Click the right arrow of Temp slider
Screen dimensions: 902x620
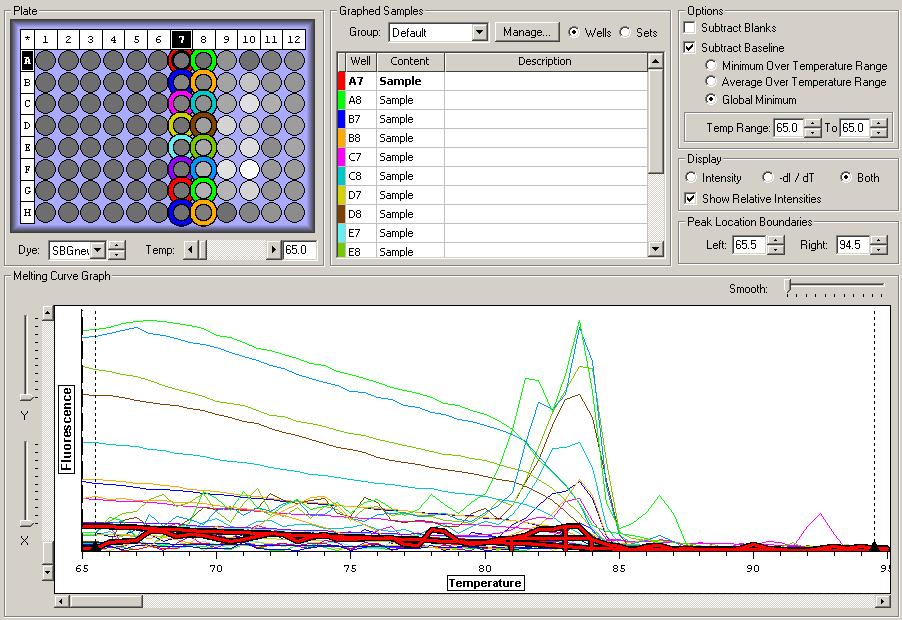pos(274,250)
